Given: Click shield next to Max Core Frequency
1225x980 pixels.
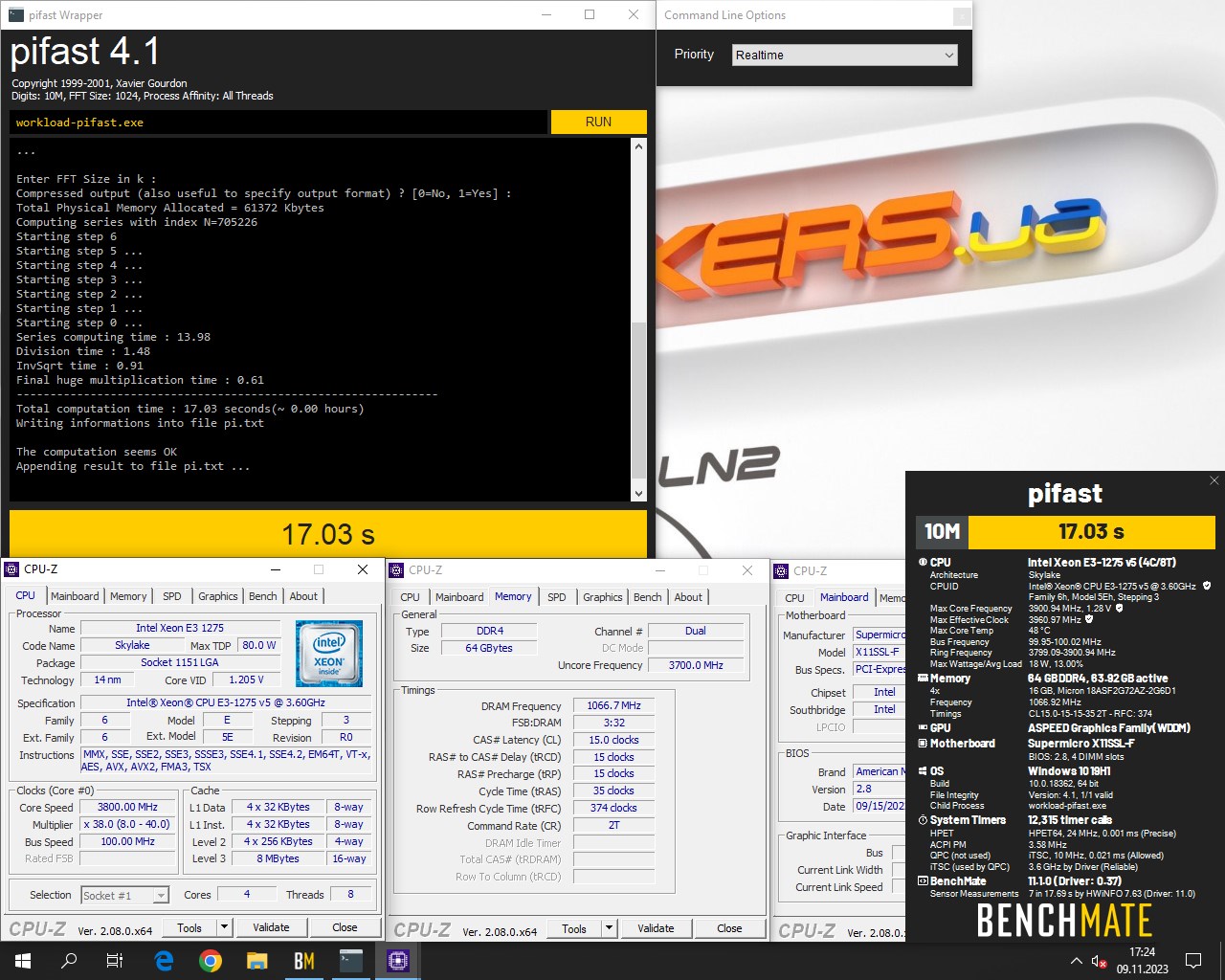Looking at the screenshot, I should coord(1119,608).
